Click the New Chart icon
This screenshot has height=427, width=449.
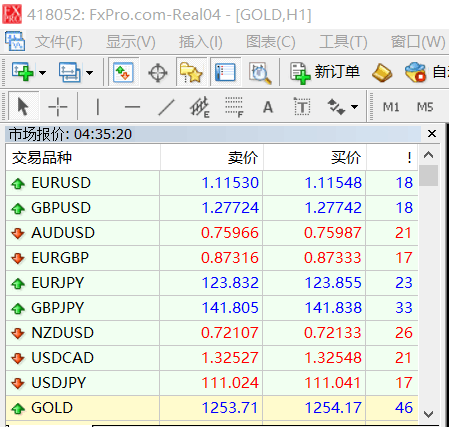22,72
